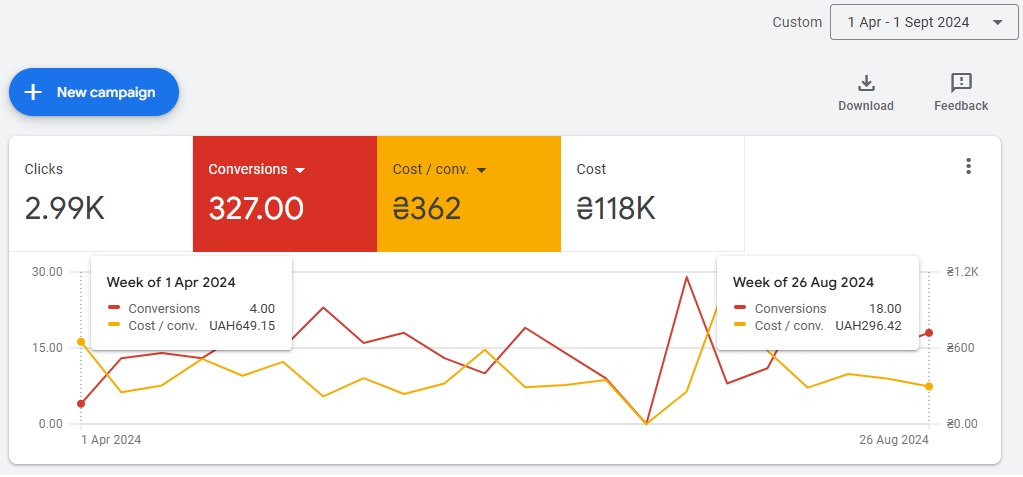1023x477 pixels.
Task: Click the plus icon in New campaign
Action: [x=33, y=92]
